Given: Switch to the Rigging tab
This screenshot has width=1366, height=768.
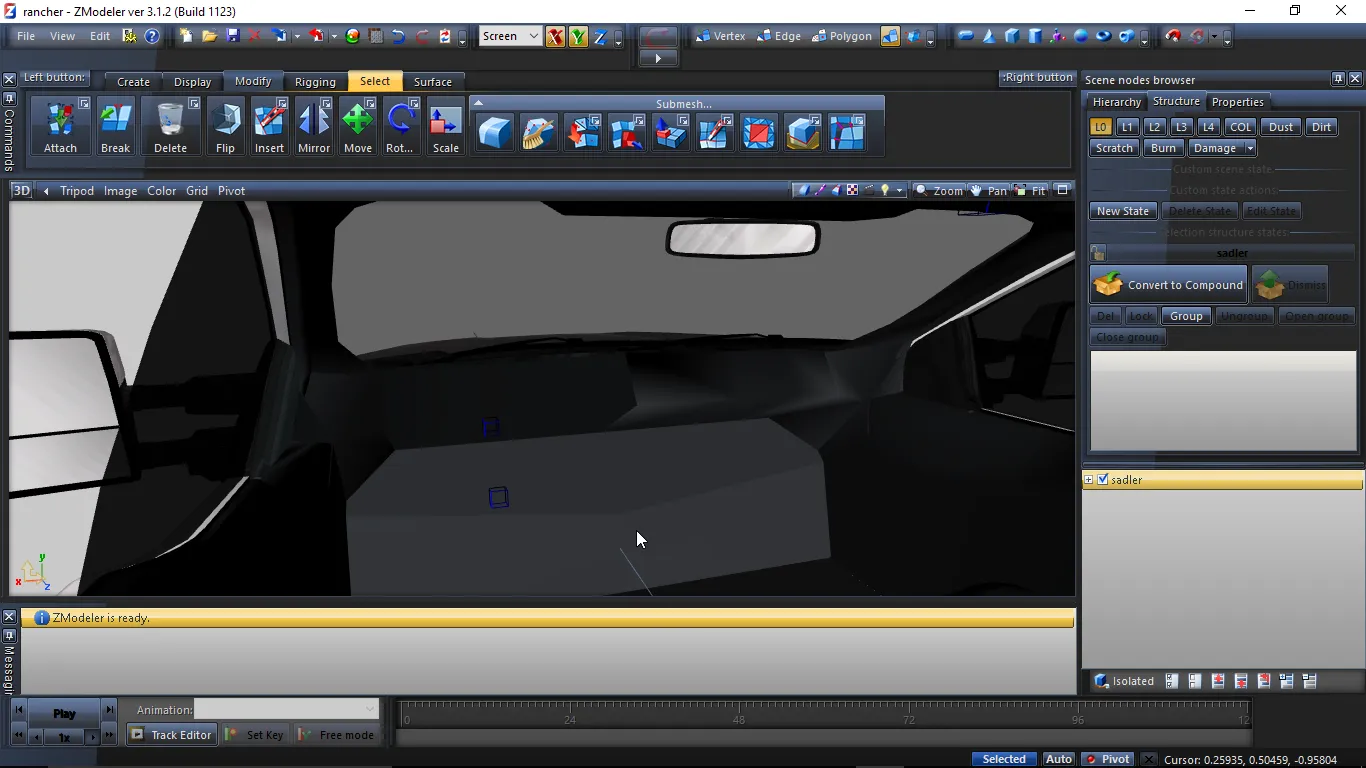Looking at the screenshot, I should [x=315, y=82].
